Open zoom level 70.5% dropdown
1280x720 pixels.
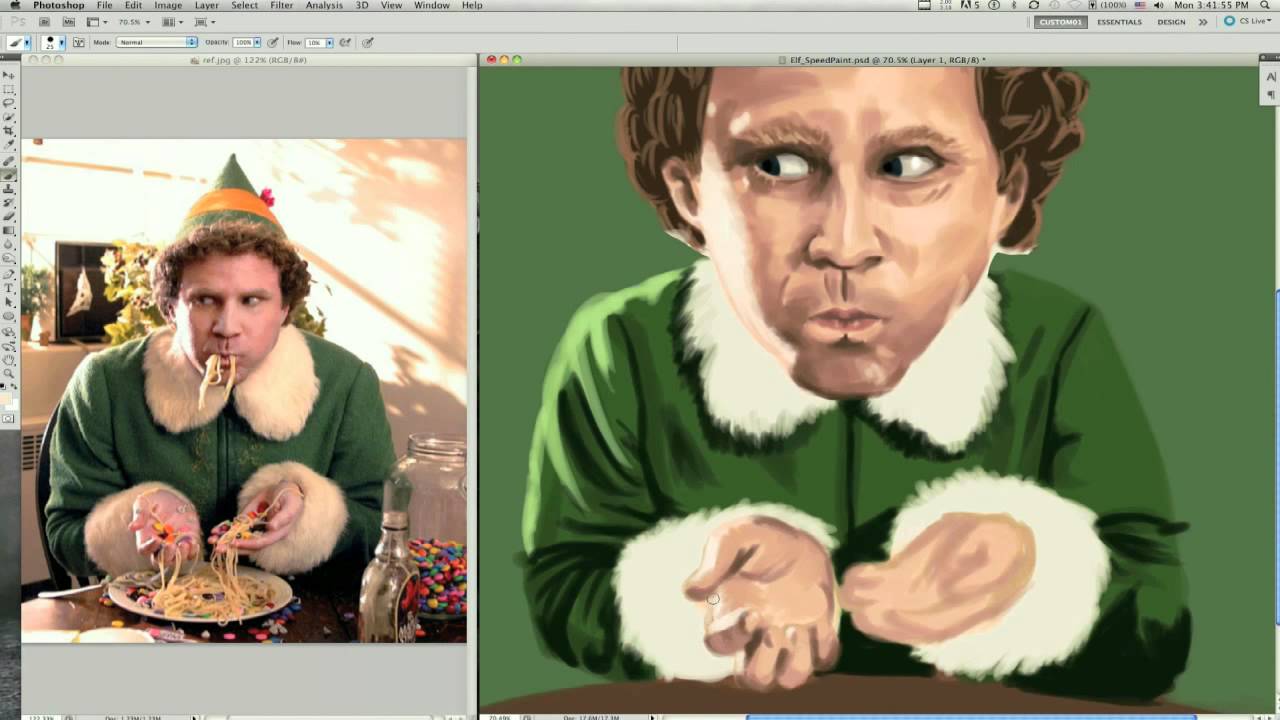[134, 22]
